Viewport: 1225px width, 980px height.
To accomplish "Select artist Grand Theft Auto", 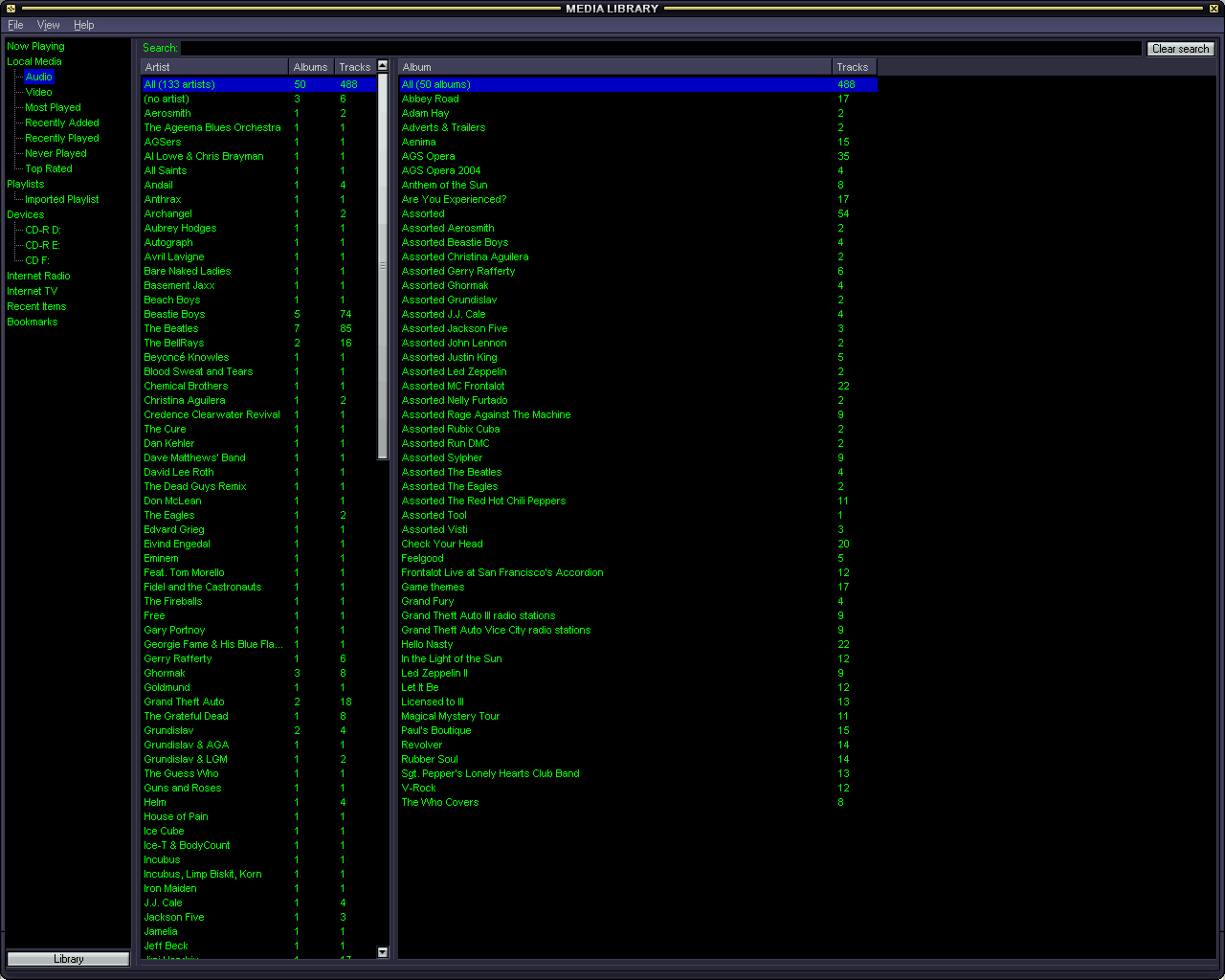I will [258, 702].
